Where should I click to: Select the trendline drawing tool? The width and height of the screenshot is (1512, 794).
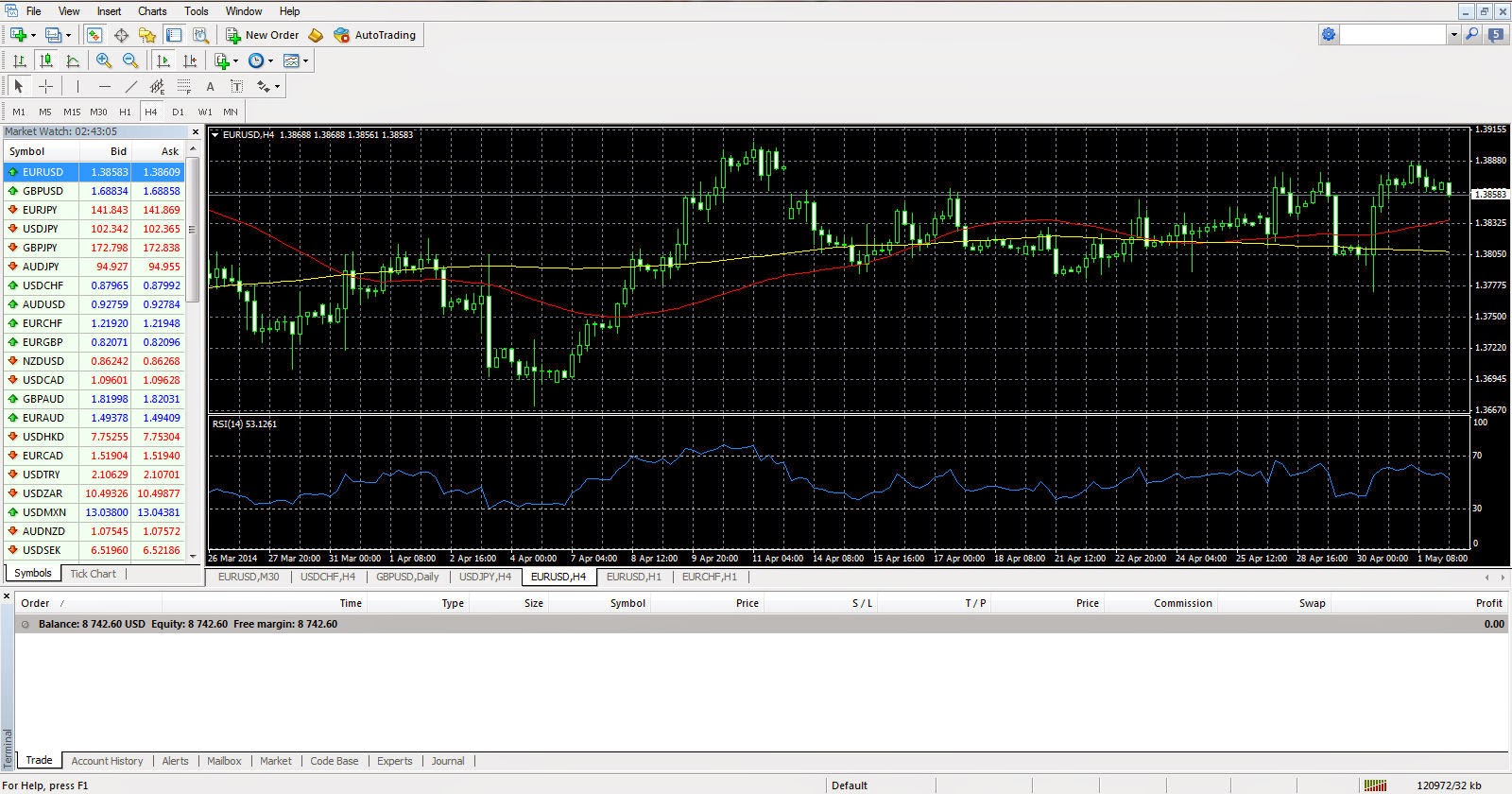(x=131, y=86)
